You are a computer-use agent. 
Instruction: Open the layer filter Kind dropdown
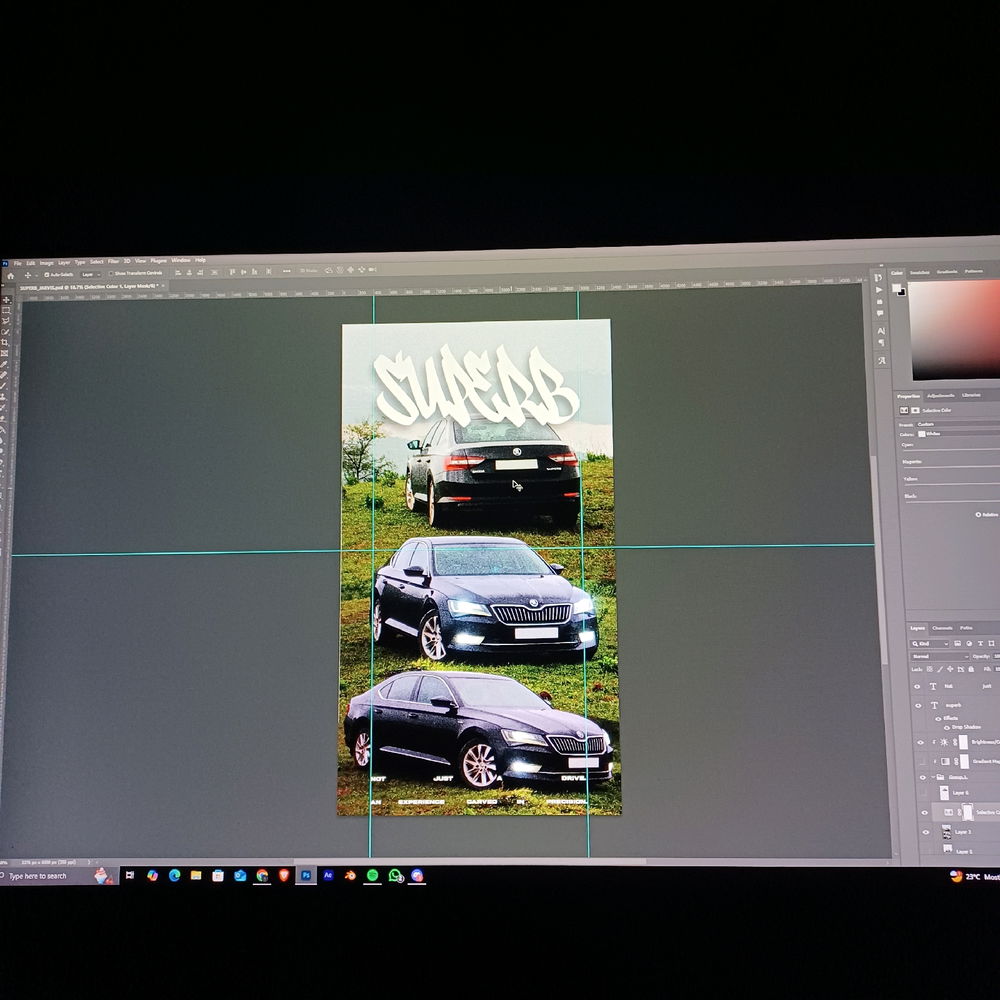(x=930, y=643)
